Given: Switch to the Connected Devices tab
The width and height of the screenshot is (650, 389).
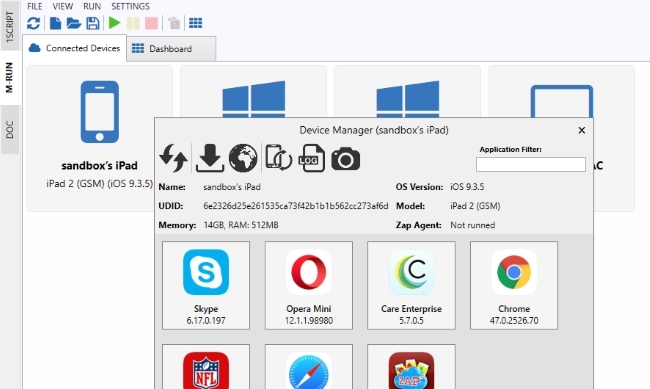Looking at the screenshot, I should pos(75,48).
